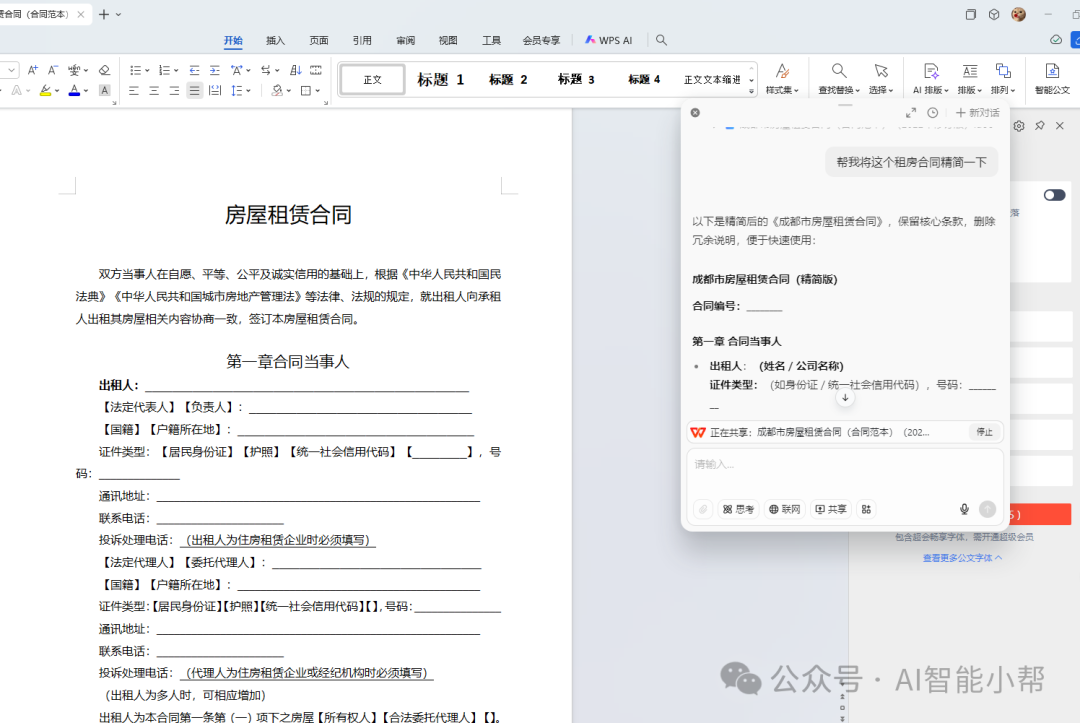Close the AI chat floating panel

coord(695,113)
